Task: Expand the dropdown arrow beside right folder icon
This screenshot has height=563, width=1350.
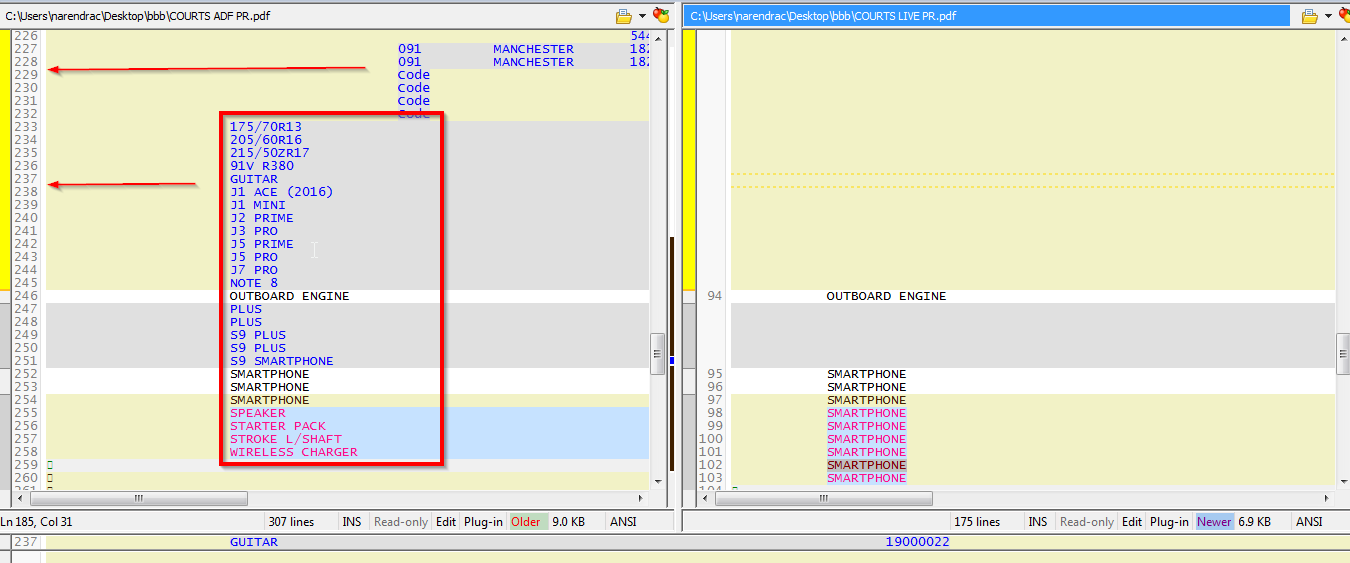Action: [1328, 16]
